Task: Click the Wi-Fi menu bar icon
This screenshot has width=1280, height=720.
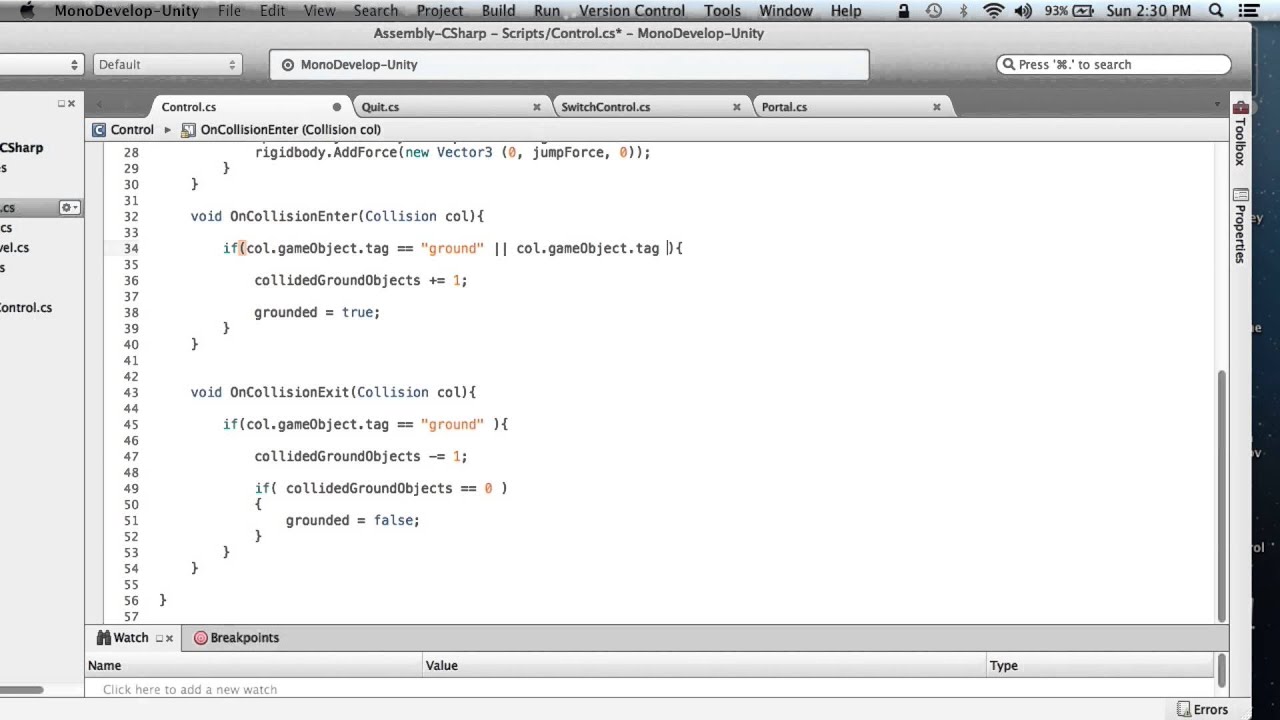Action: pos(993,11)
